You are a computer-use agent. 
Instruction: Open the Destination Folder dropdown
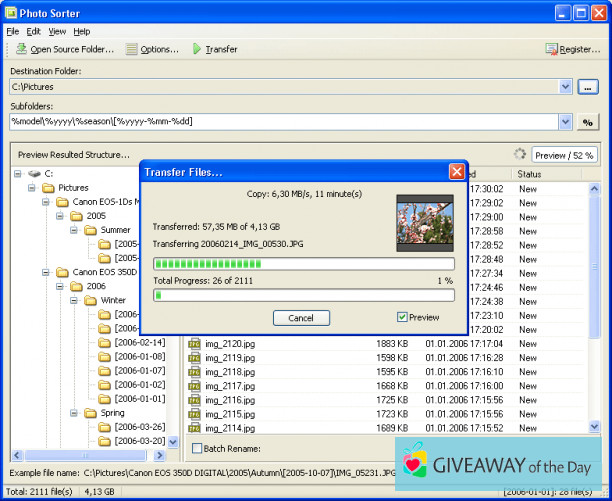[x=565, y=87]
